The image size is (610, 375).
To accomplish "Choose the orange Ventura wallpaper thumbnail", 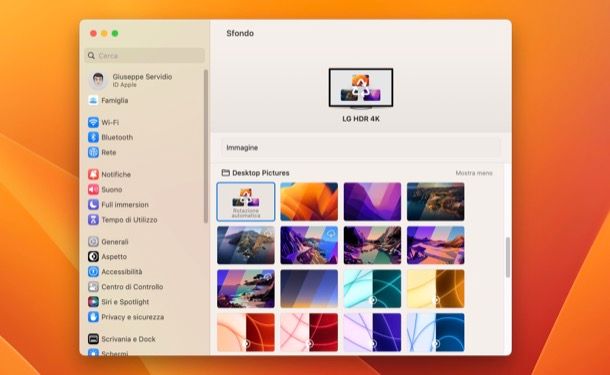I will [309, 202].
